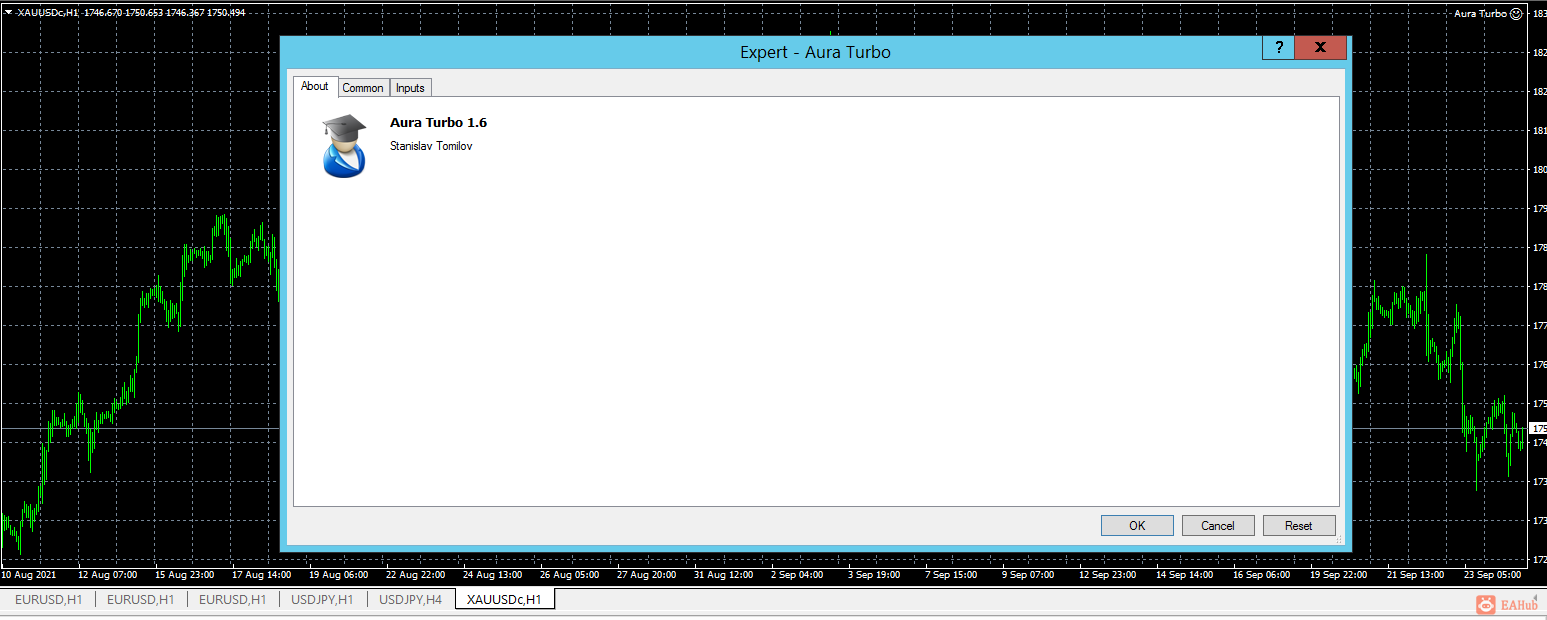Close the Expert - Aura Turbo dialog

coord(1320,48)
